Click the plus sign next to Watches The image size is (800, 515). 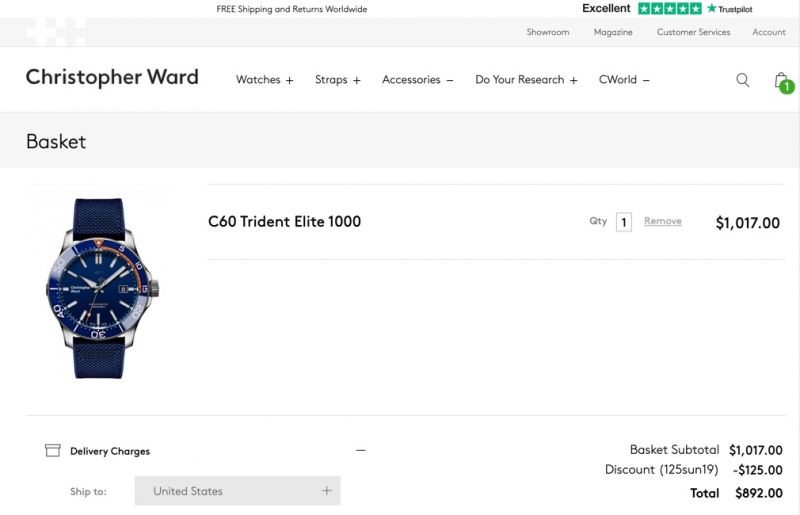click(x=289, y=81)
